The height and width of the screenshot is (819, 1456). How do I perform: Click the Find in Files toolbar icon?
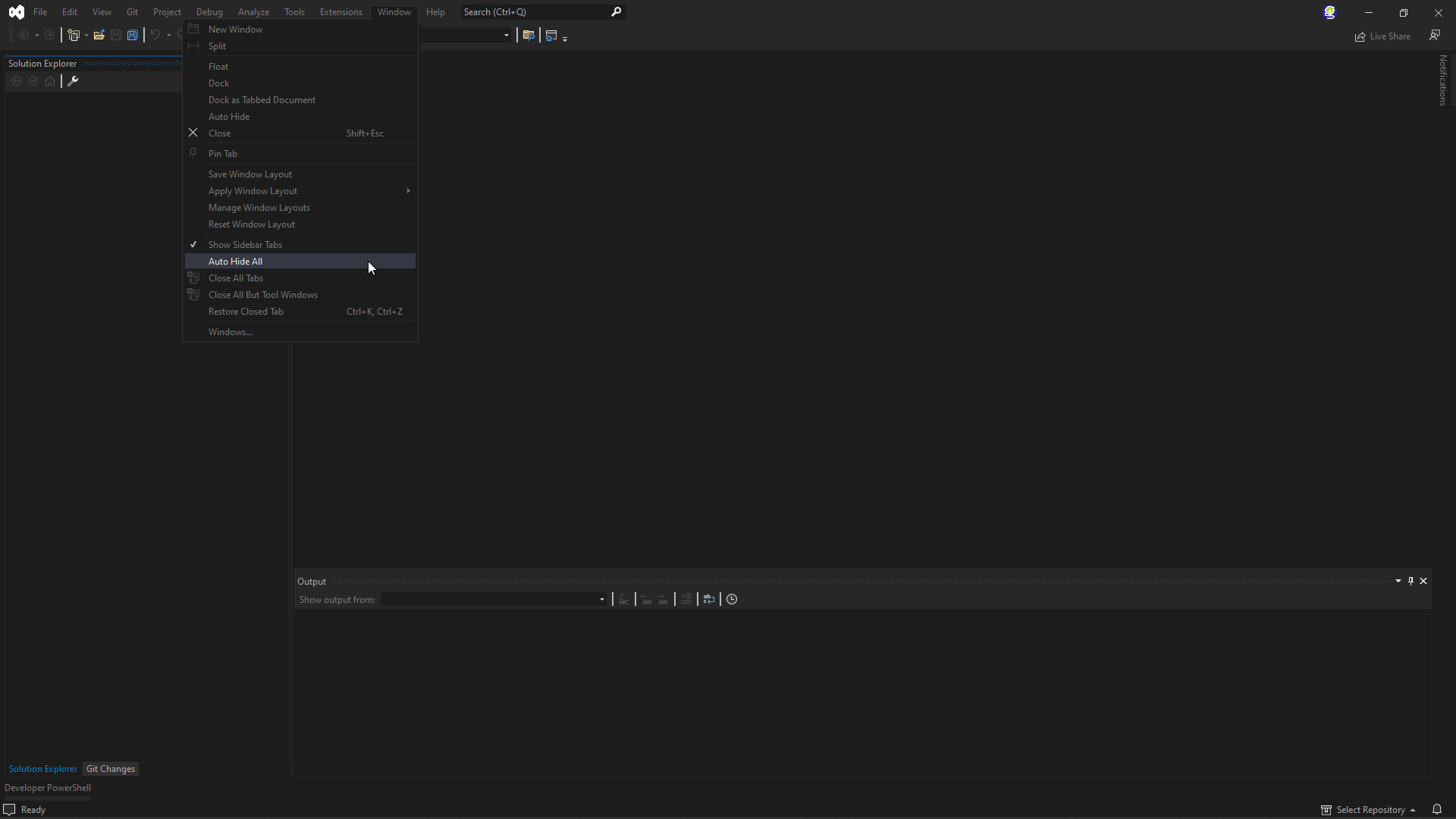(x=529, y=36)
